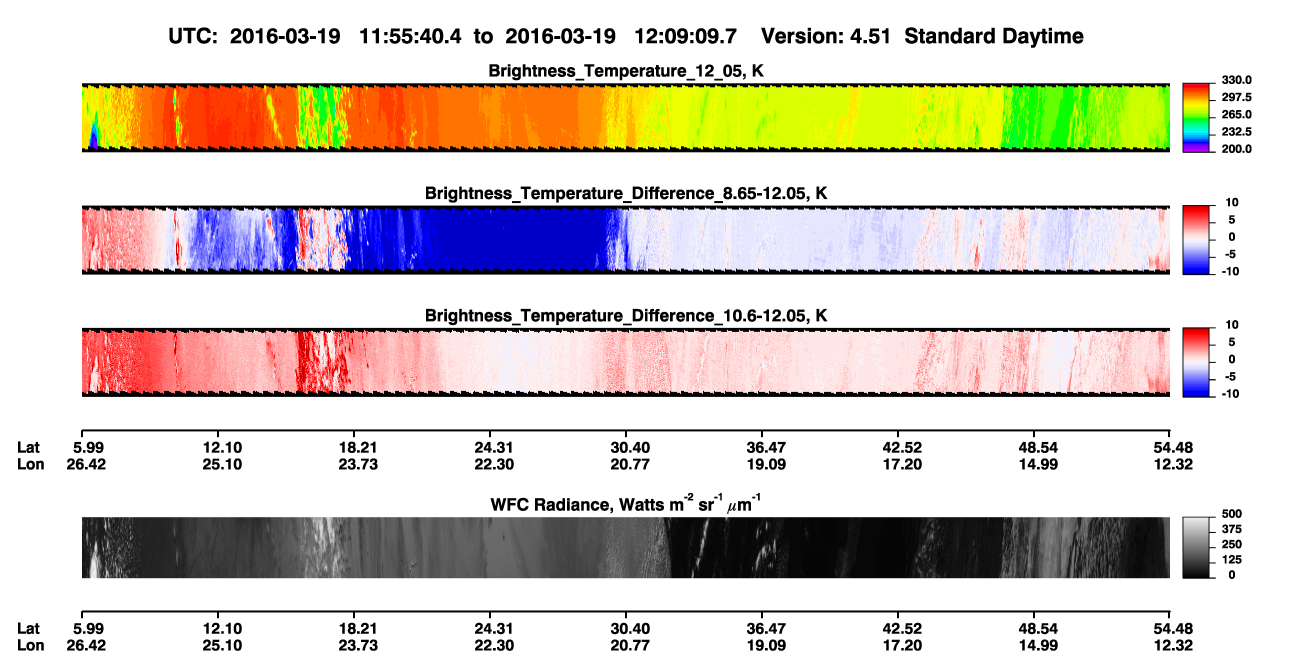Click '-10' on the 10.6-12.05 color bar
Viewport: 1300px width, 667px height.
pos(1231,395)
